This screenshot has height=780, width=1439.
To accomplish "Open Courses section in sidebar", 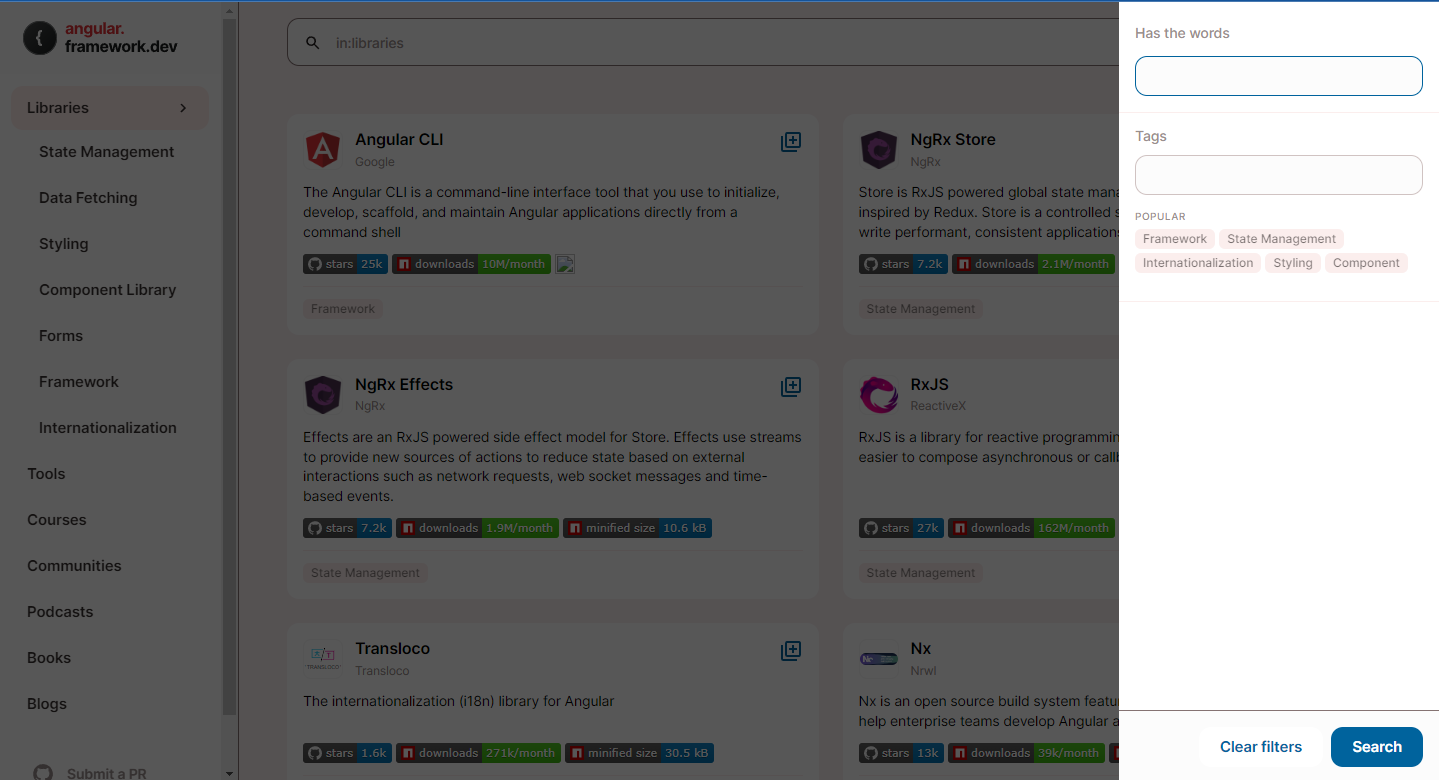I will click(57, 520).
